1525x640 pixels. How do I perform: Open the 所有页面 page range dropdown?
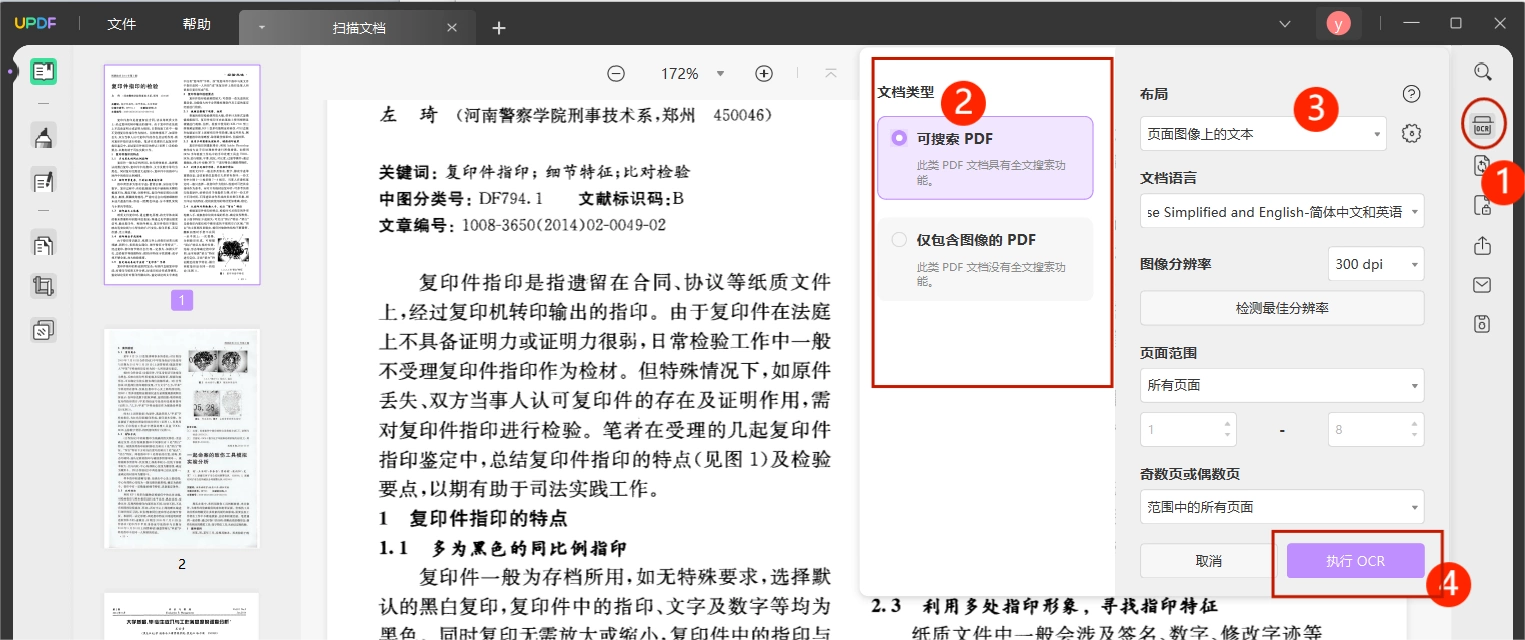pos(1282,385)
